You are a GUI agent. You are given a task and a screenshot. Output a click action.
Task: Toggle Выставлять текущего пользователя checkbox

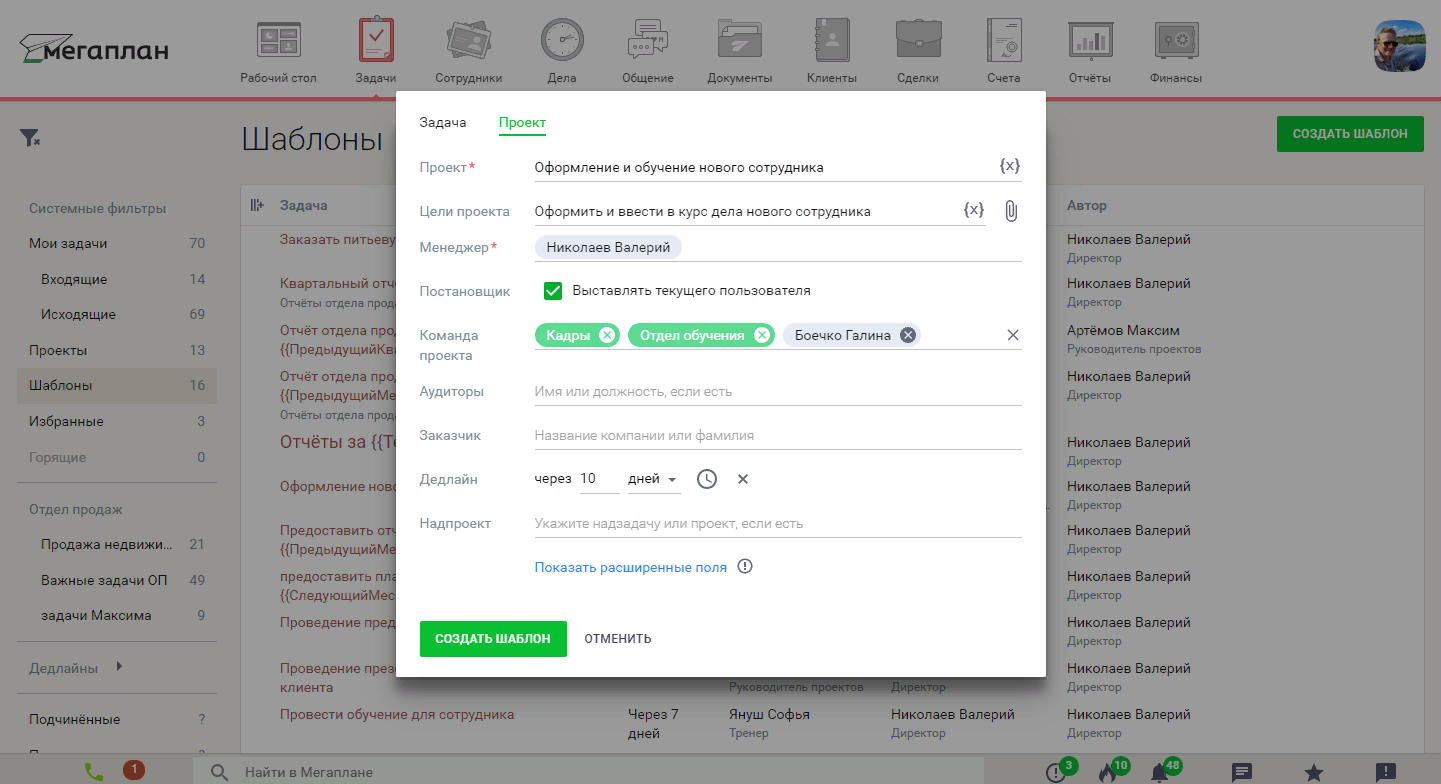click(x=553, y=291)
